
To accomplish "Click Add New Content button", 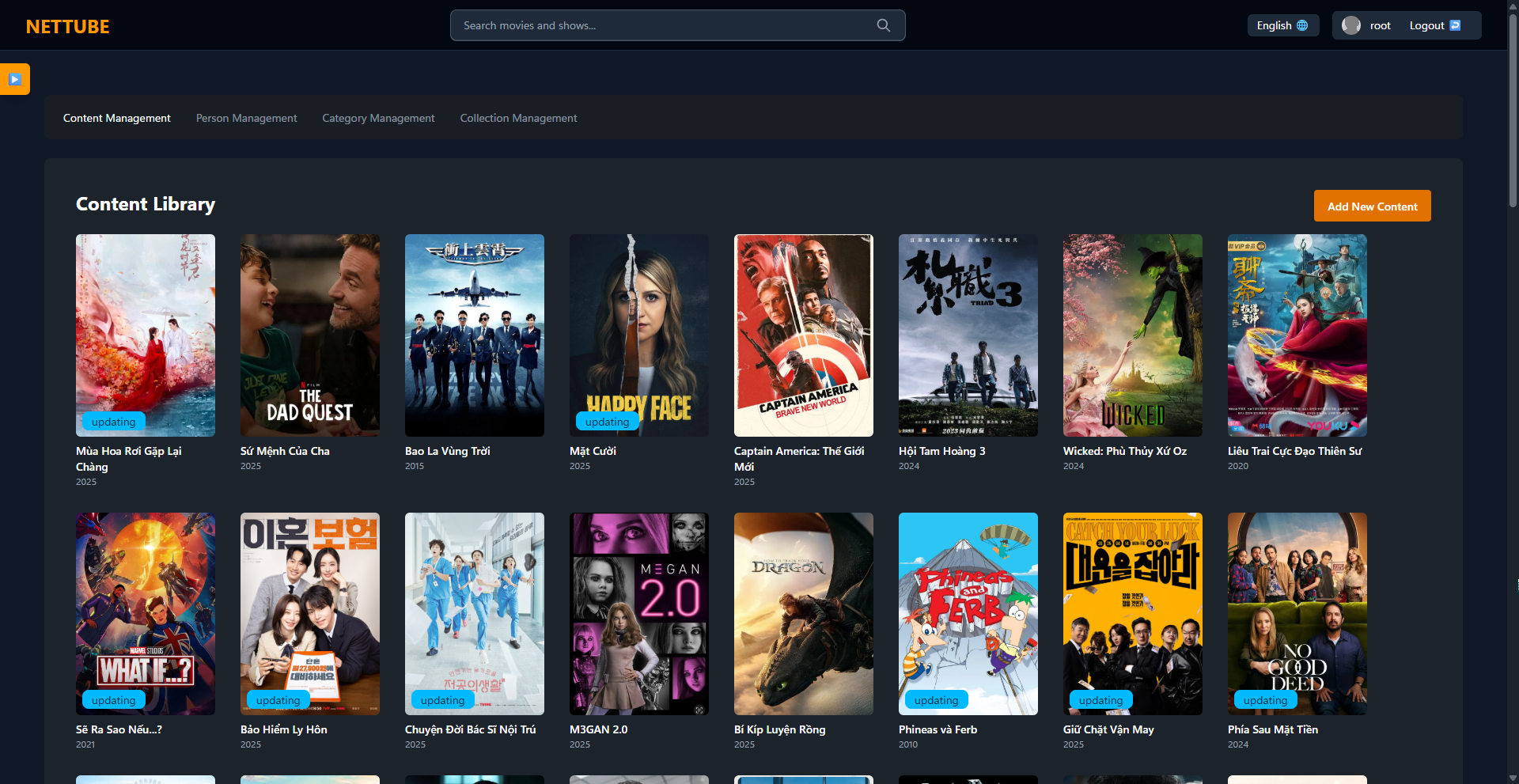I will pos(1373,206).
